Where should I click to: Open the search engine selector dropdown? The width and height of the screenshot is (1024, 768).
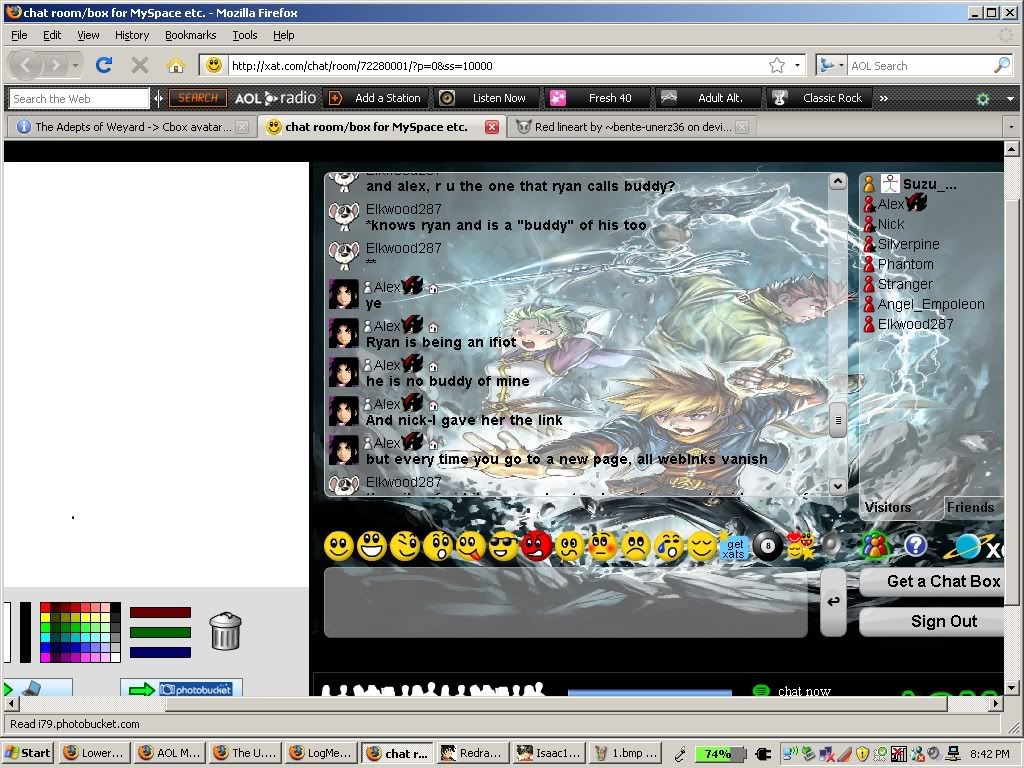tap(830, 65)
